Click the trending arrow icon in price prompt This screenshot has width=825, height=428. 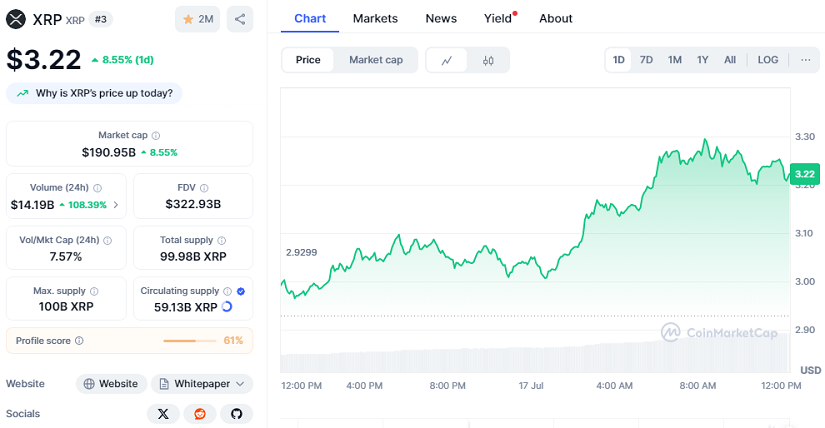click(x=23, y=93)
